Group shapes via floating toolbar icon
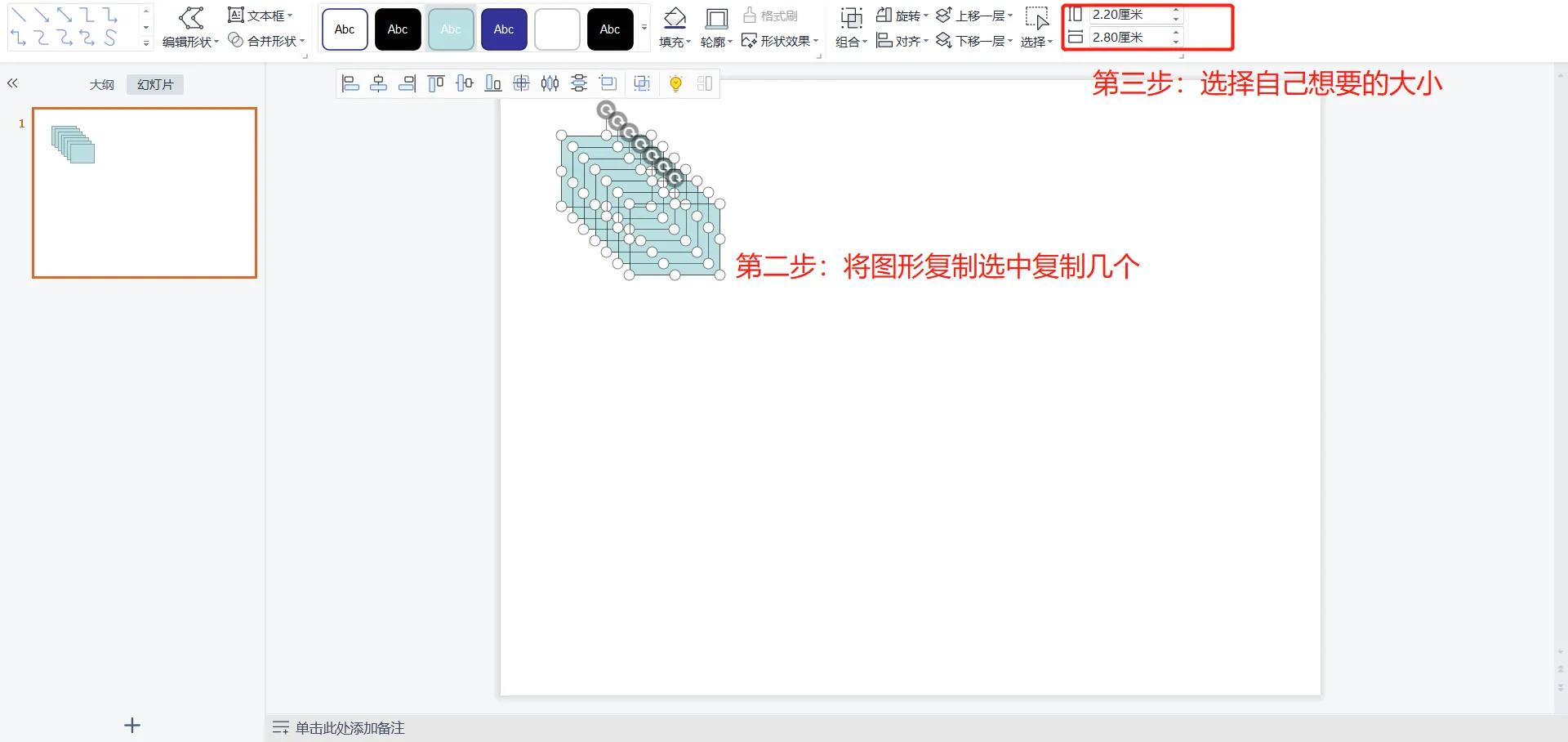 click(642, 83)
